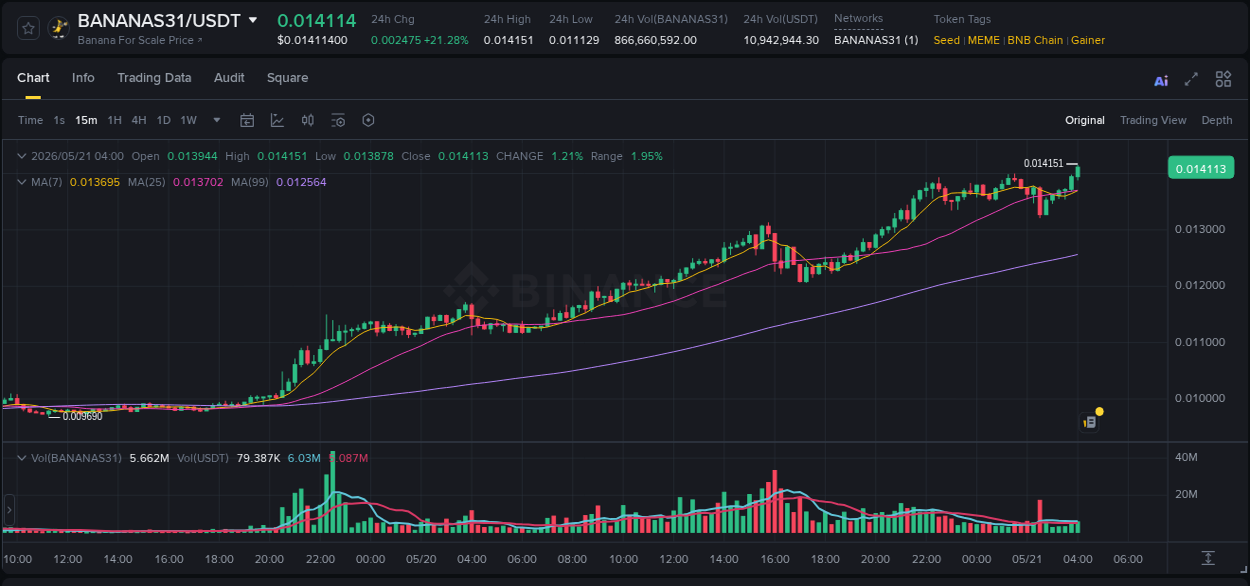
Task: Click the 0.014151 high price label on chart
Action: click(x=1043, y=163)
